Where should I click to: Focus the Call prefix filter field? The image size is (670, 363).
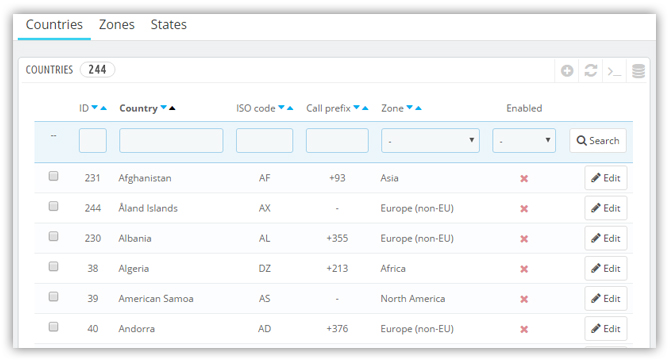click(x=337, y=141)
